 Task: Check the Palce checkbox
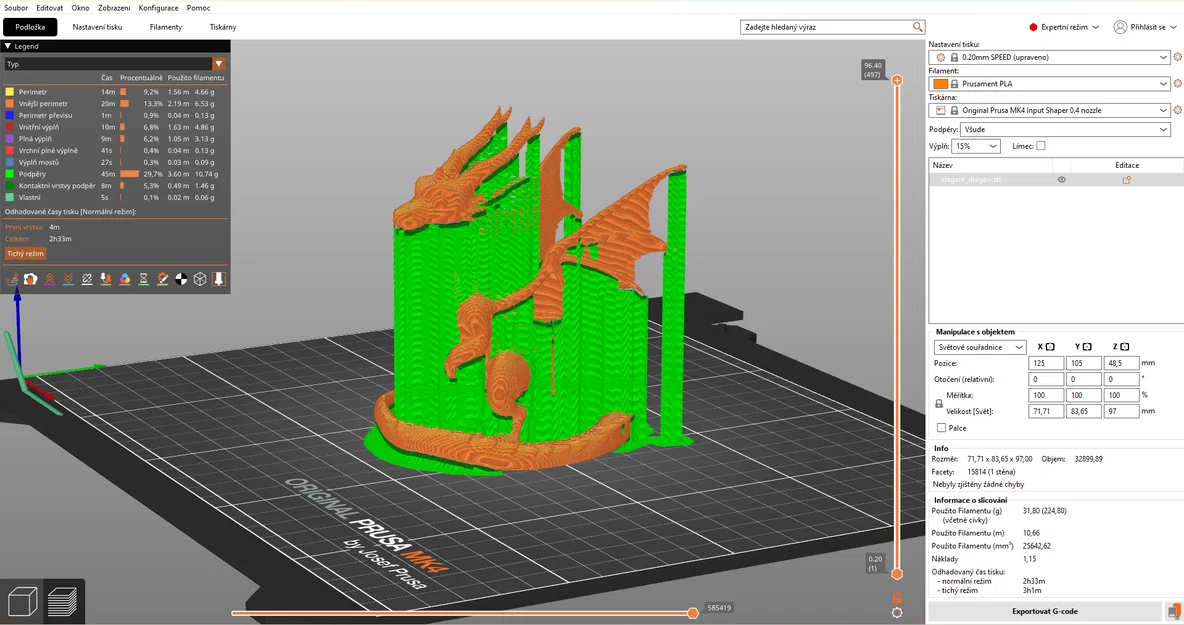pyautogui.click(x=942, y=428)
